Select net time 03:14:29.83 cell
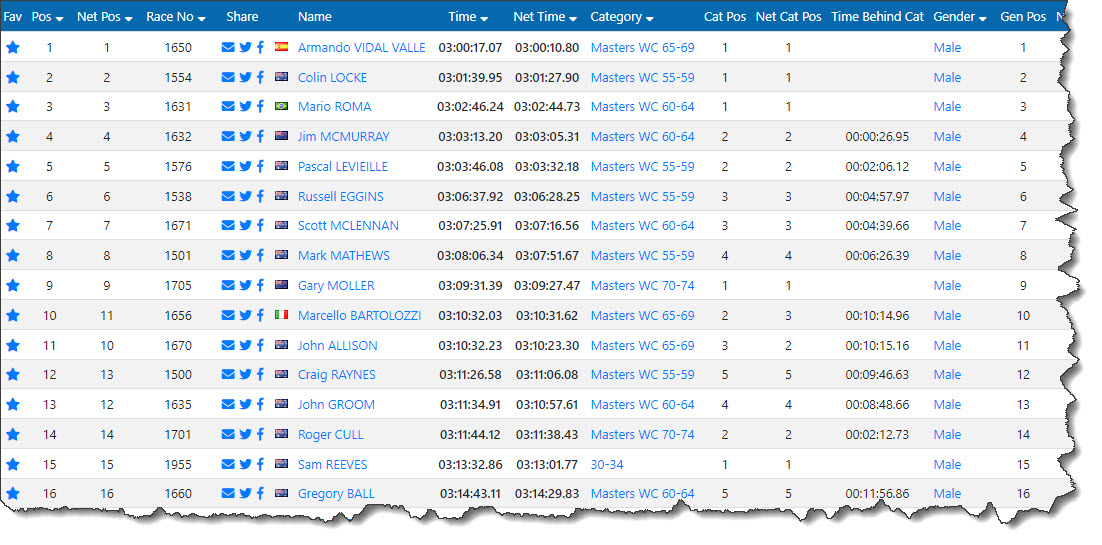This screenshot has height=545, width=1102. 547,494
